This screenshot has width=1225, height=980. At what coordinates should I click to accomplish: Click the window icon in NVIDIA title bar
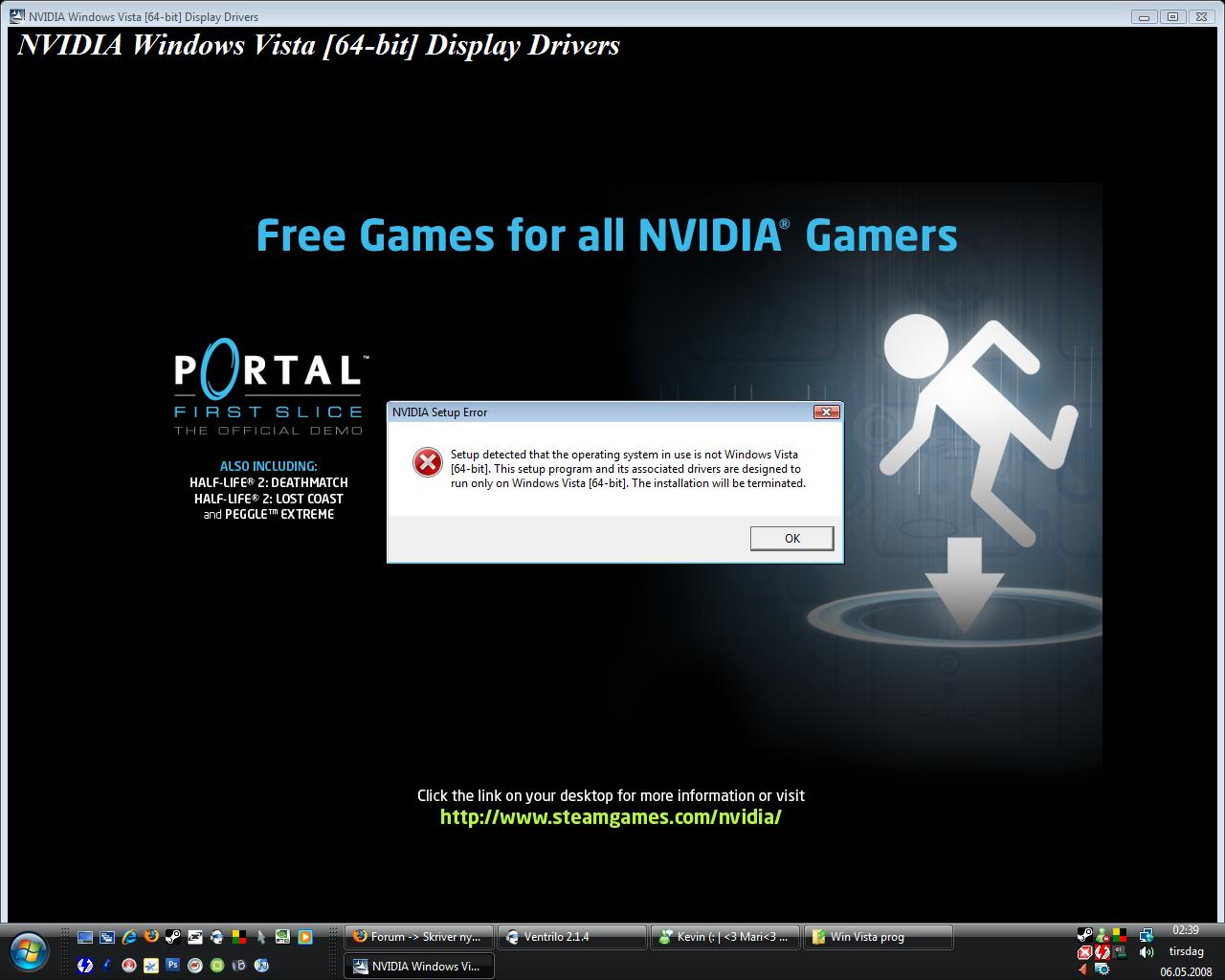coord(17,16)
